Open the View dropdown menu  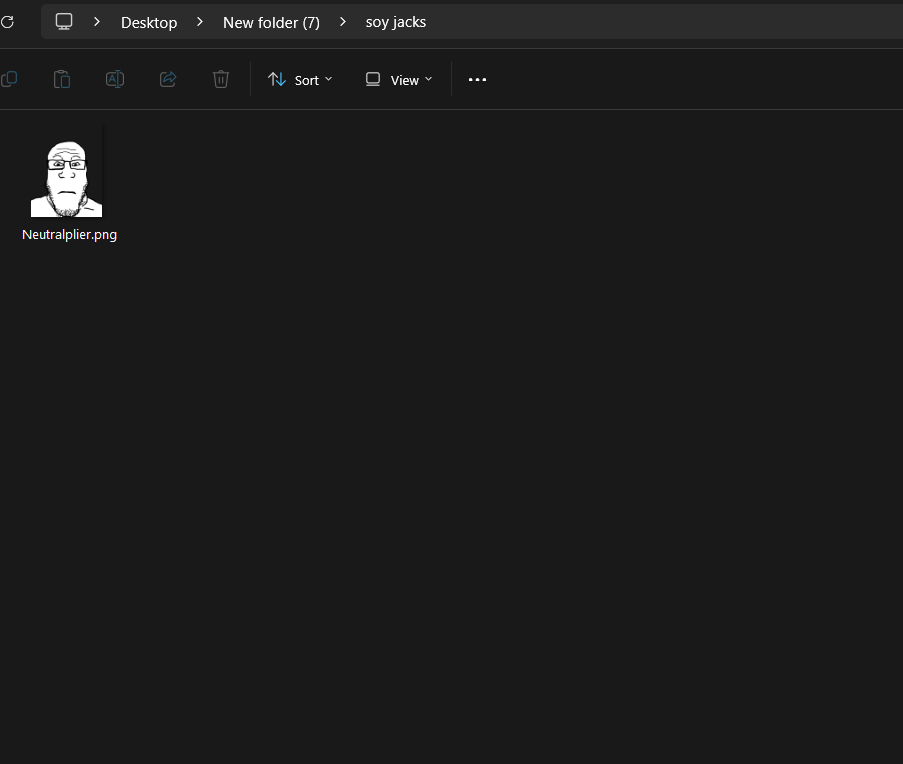(x=399, y=80)
